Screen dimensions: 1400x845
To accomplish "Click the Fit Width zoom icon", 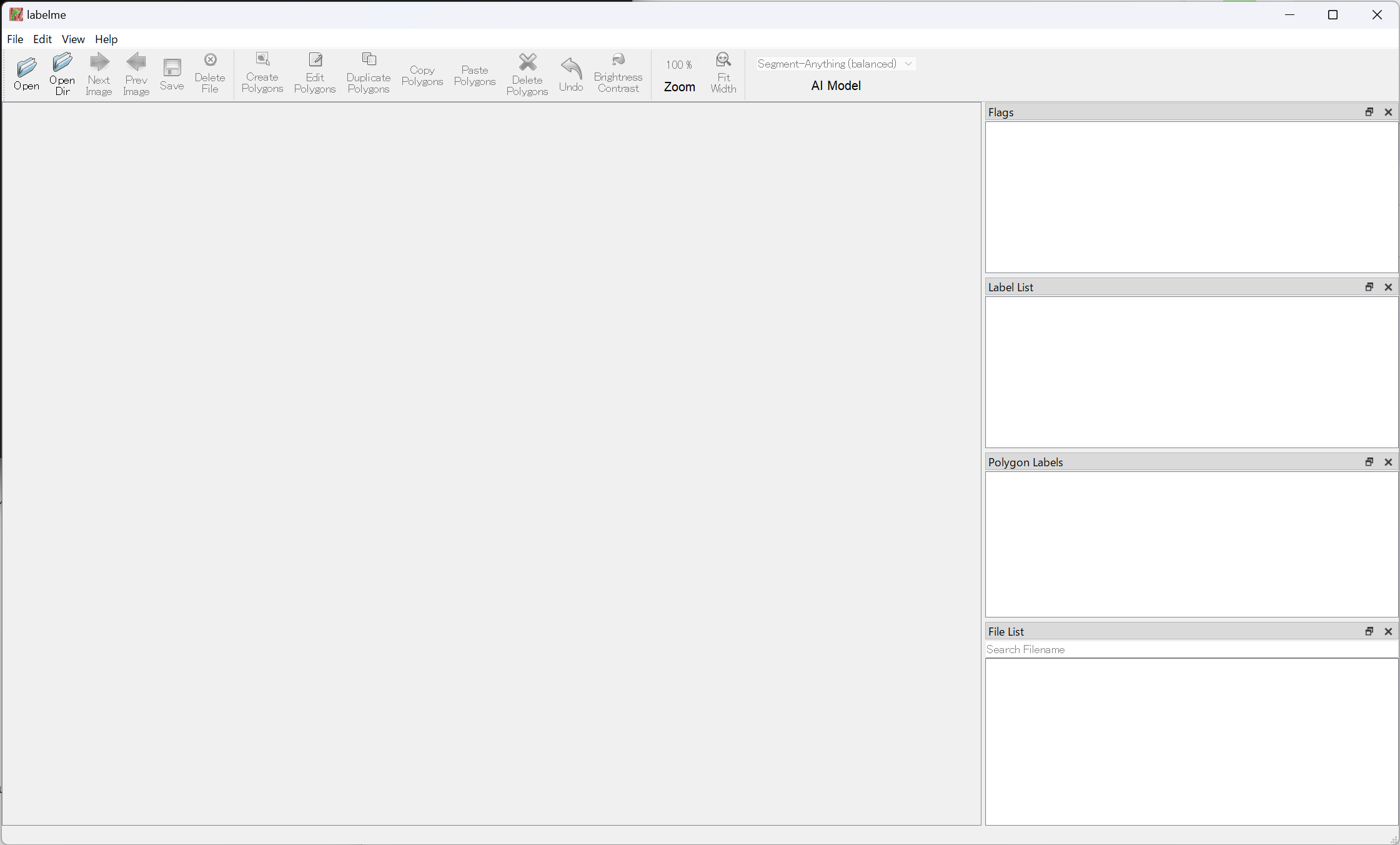I will [723, 60].
